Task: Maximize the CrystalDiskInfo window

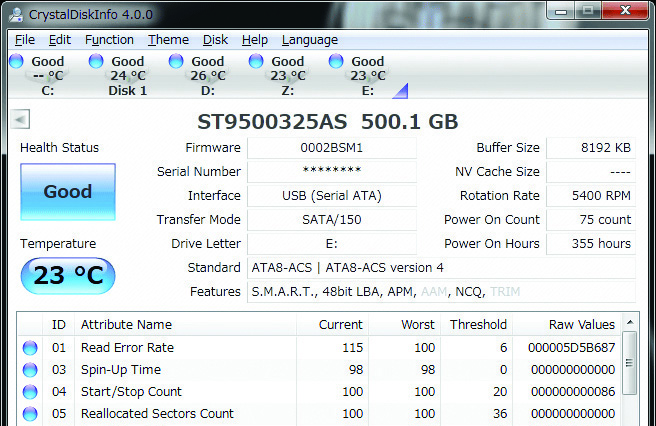Action: pos(588,11)
